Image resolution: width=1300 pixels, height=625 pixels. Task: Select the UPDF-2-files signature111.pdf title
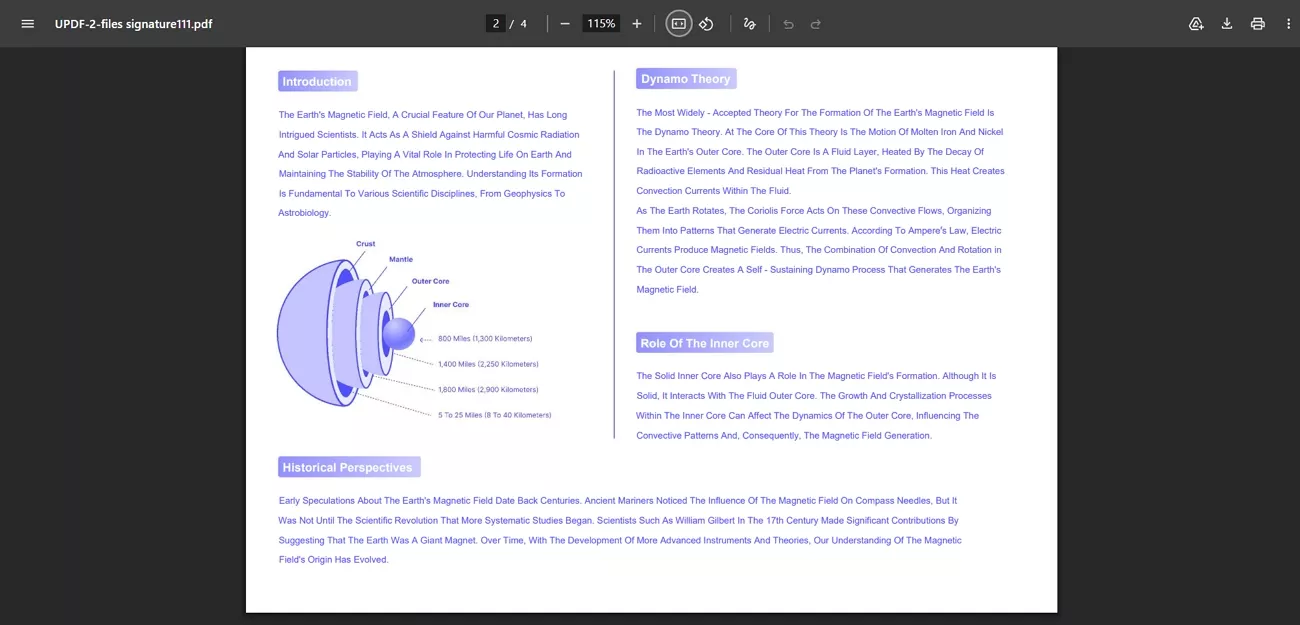[131, 23]
